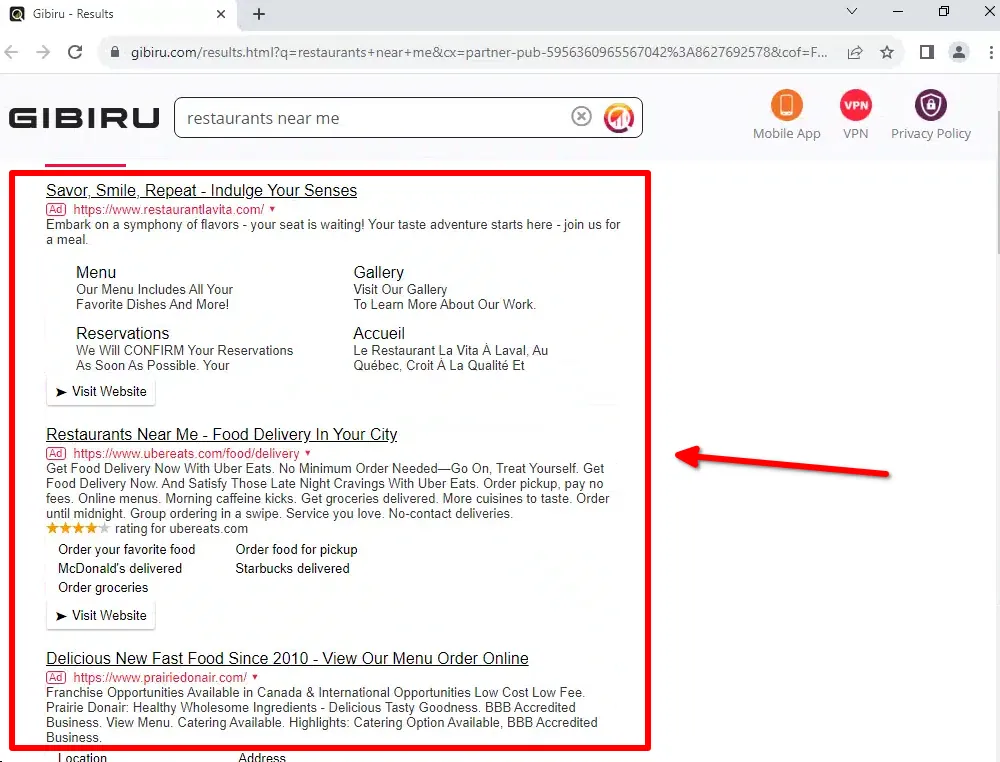Click the Ad badge beside ubereats URL
This screenshot has width=1000, height=762.
[x=56, y=453]
